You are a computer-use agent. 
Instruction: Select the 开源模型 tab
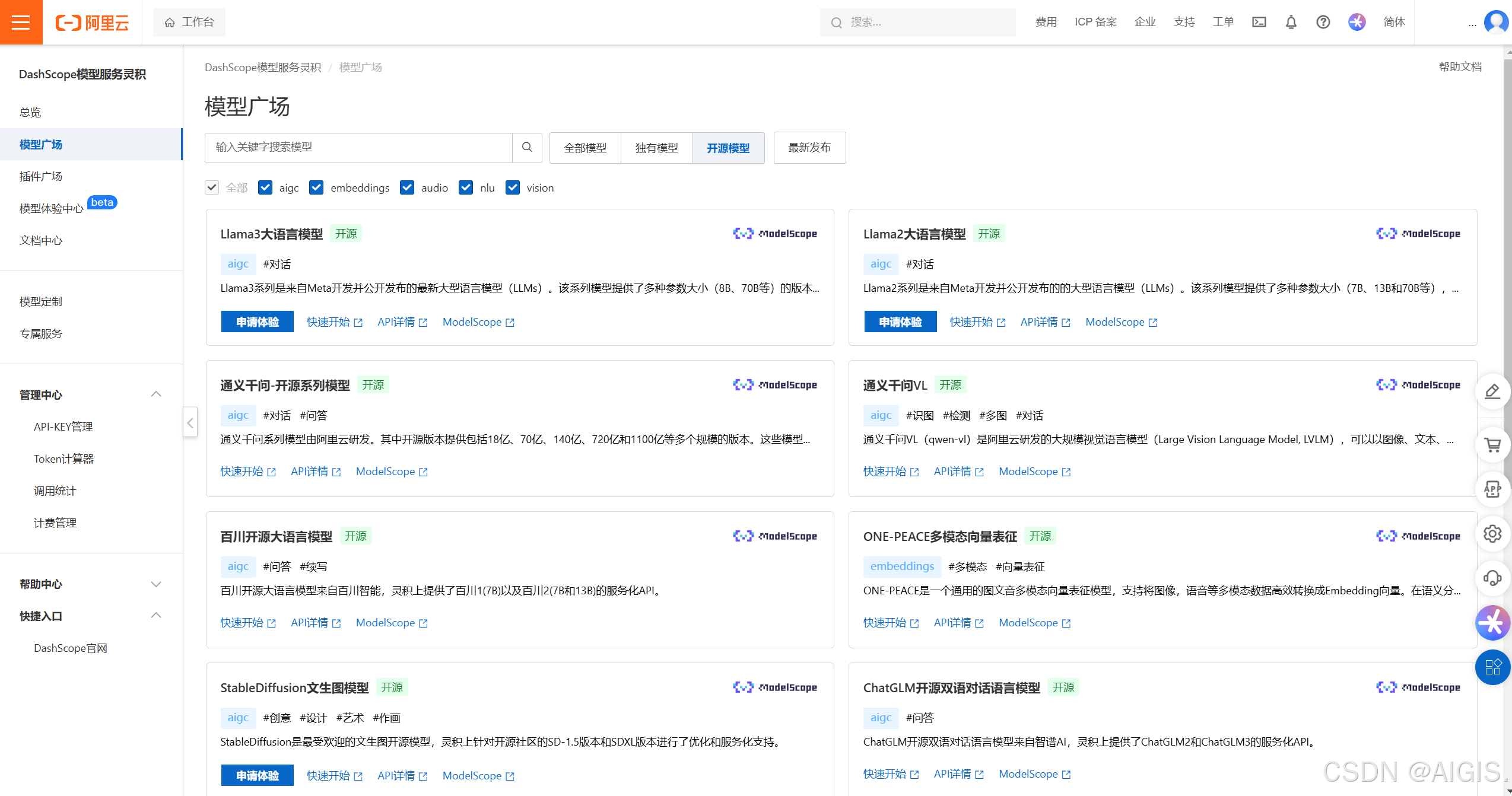[x=728, y=148]
